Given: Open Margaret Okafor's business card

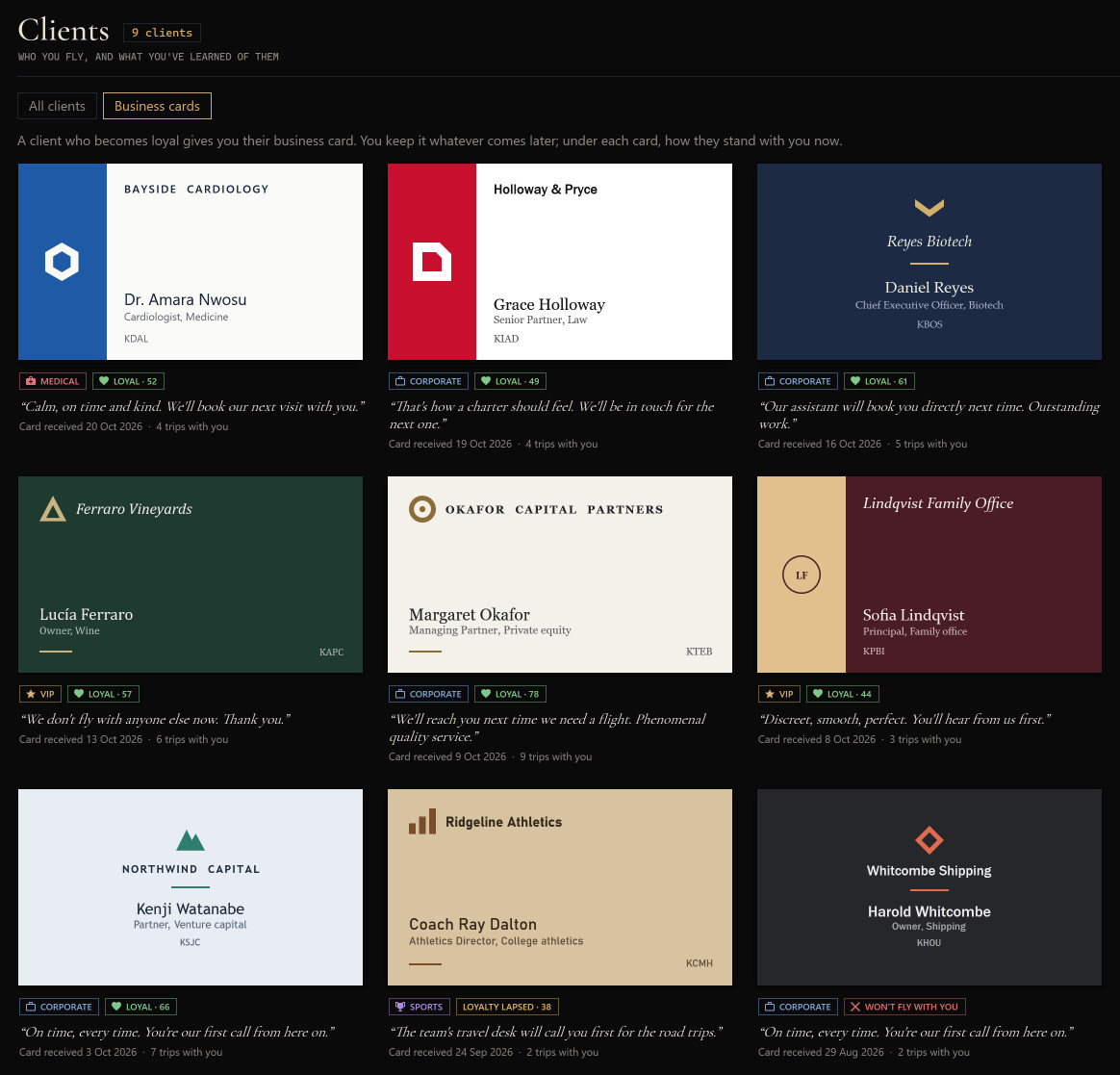Looking at the screenshot, I should coord(560,575).
